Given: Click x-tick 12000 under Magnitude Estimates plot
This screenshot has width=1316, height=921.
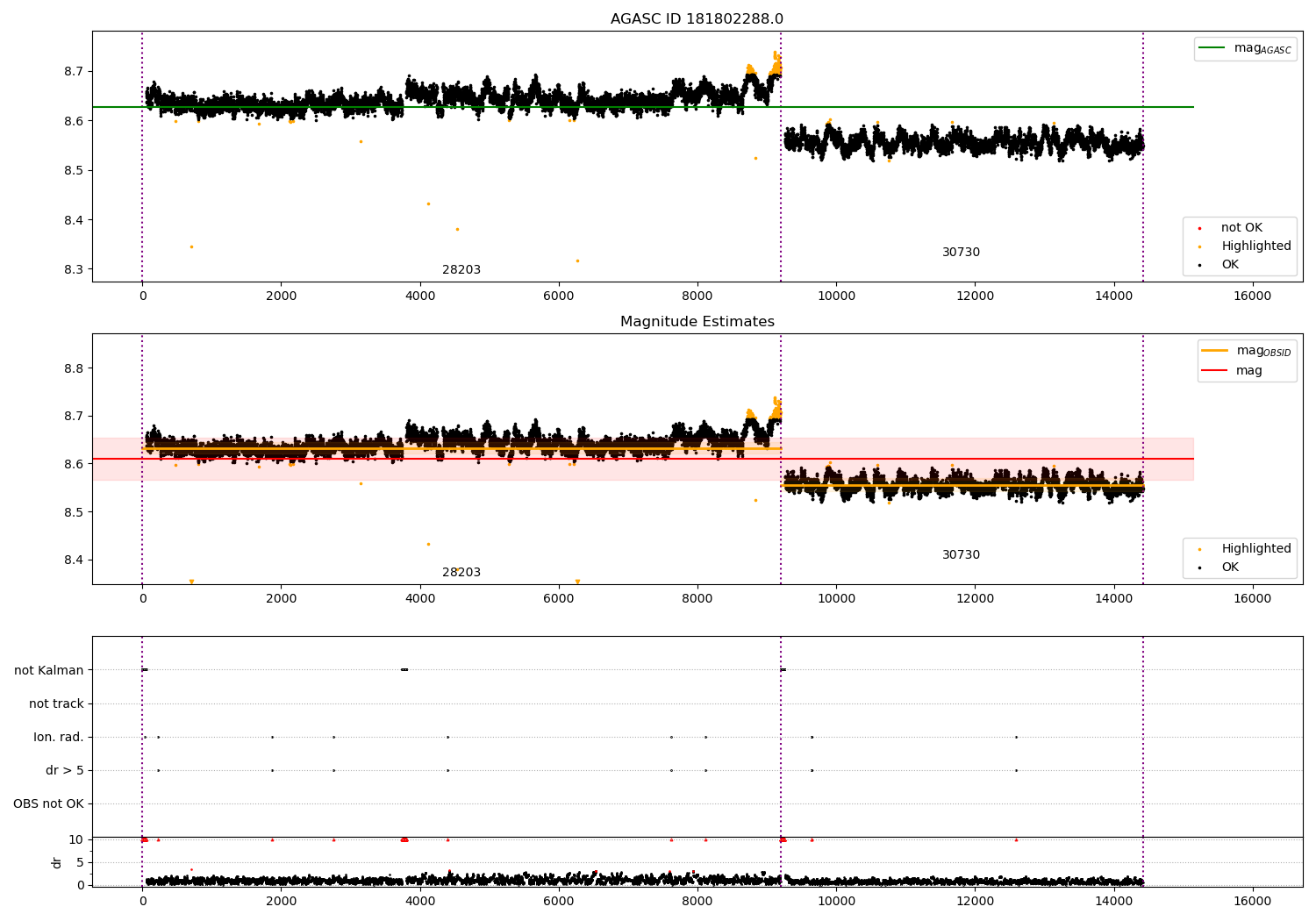Looking at the screenshot, I should click(x=975, y=599).
